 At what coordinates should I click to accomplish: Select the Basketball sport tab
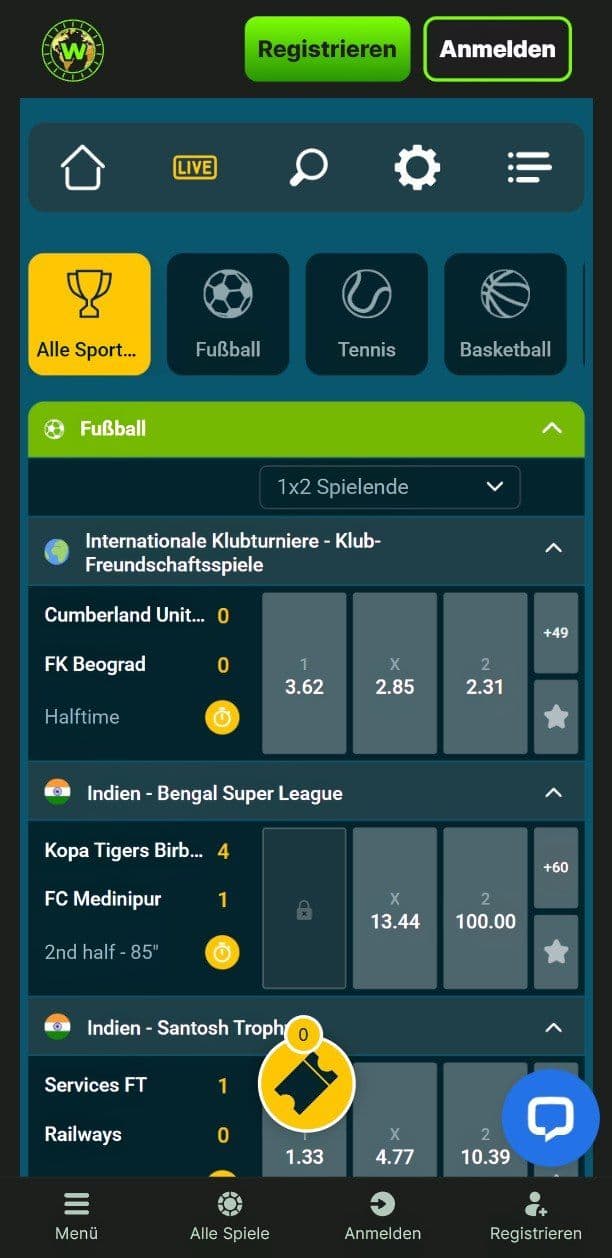pyautogui.click(x=505, y=314)
